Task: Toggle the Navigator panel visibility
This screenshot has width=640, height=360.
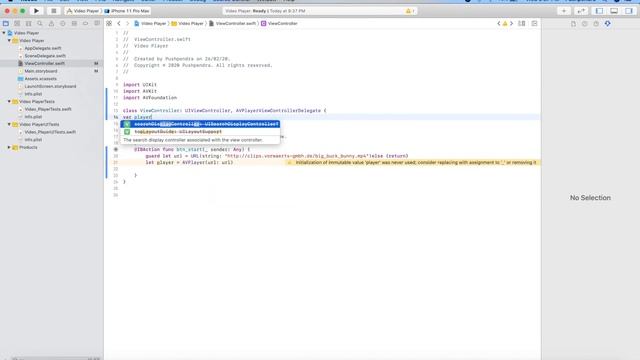Action: tap(599, 11)
